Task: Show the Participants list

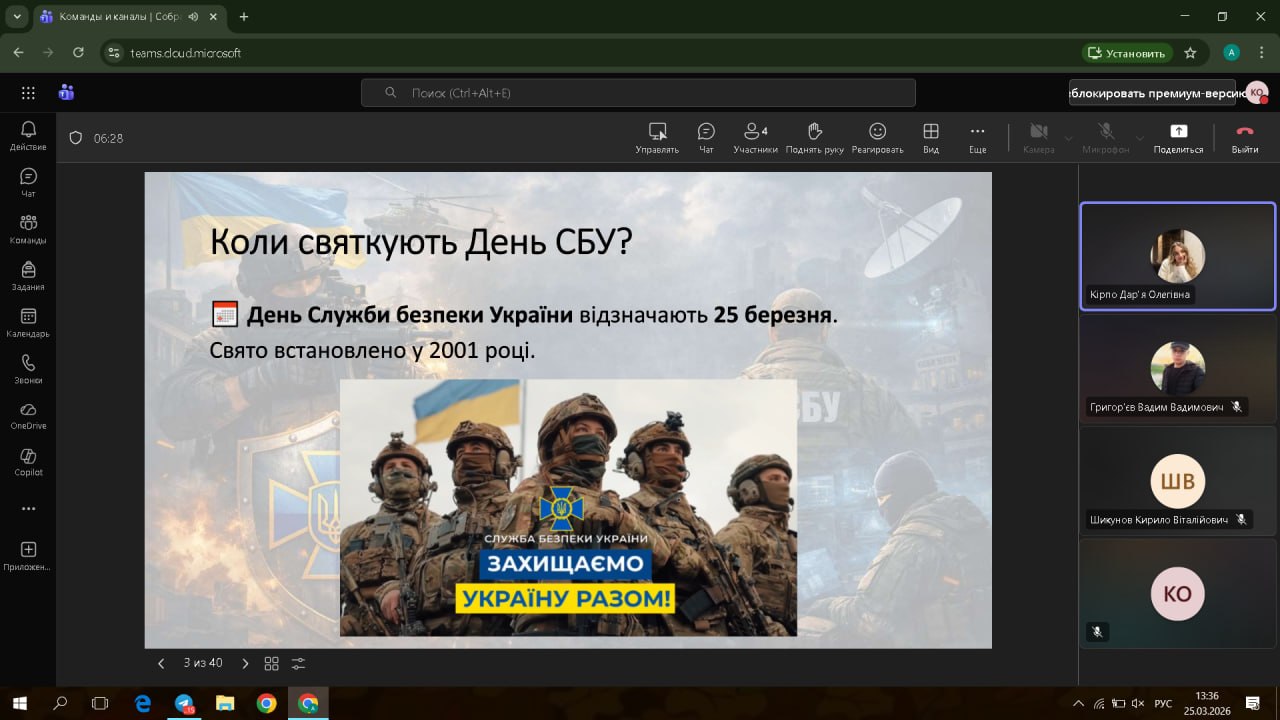Action: 755,137
